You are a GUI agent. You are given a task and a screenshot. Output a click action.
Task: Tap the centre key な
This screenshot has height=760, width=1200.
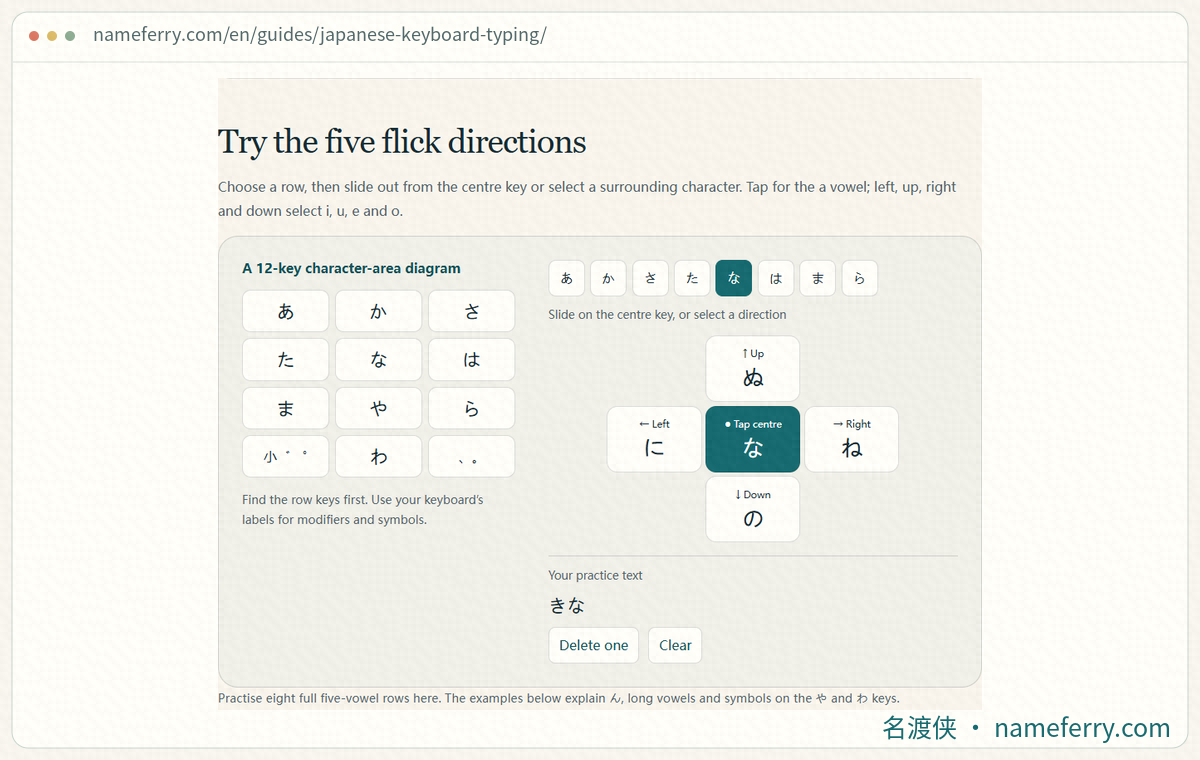click(753, 439)
